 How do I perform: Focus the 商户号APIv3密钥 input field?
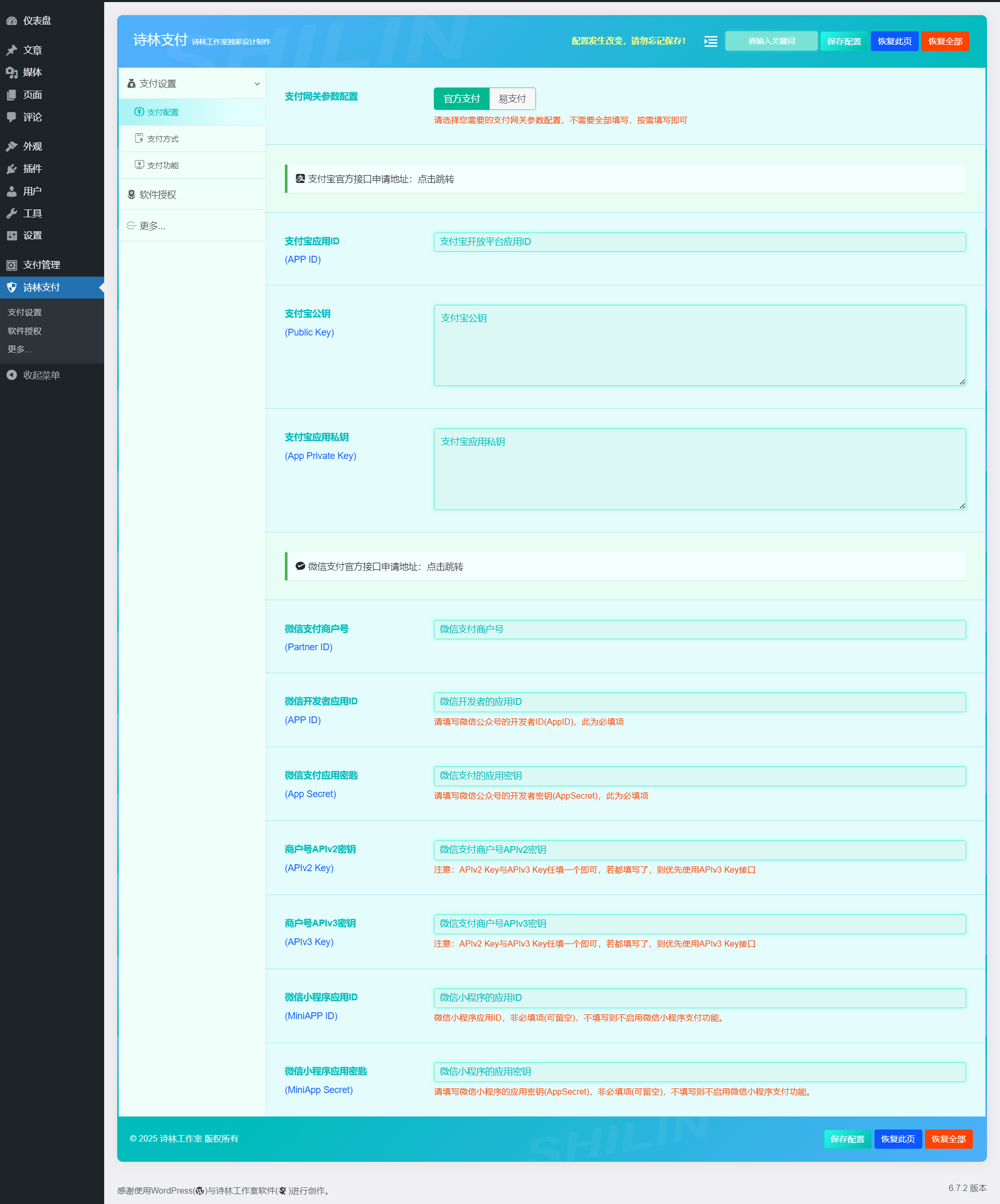click(699, 924)
